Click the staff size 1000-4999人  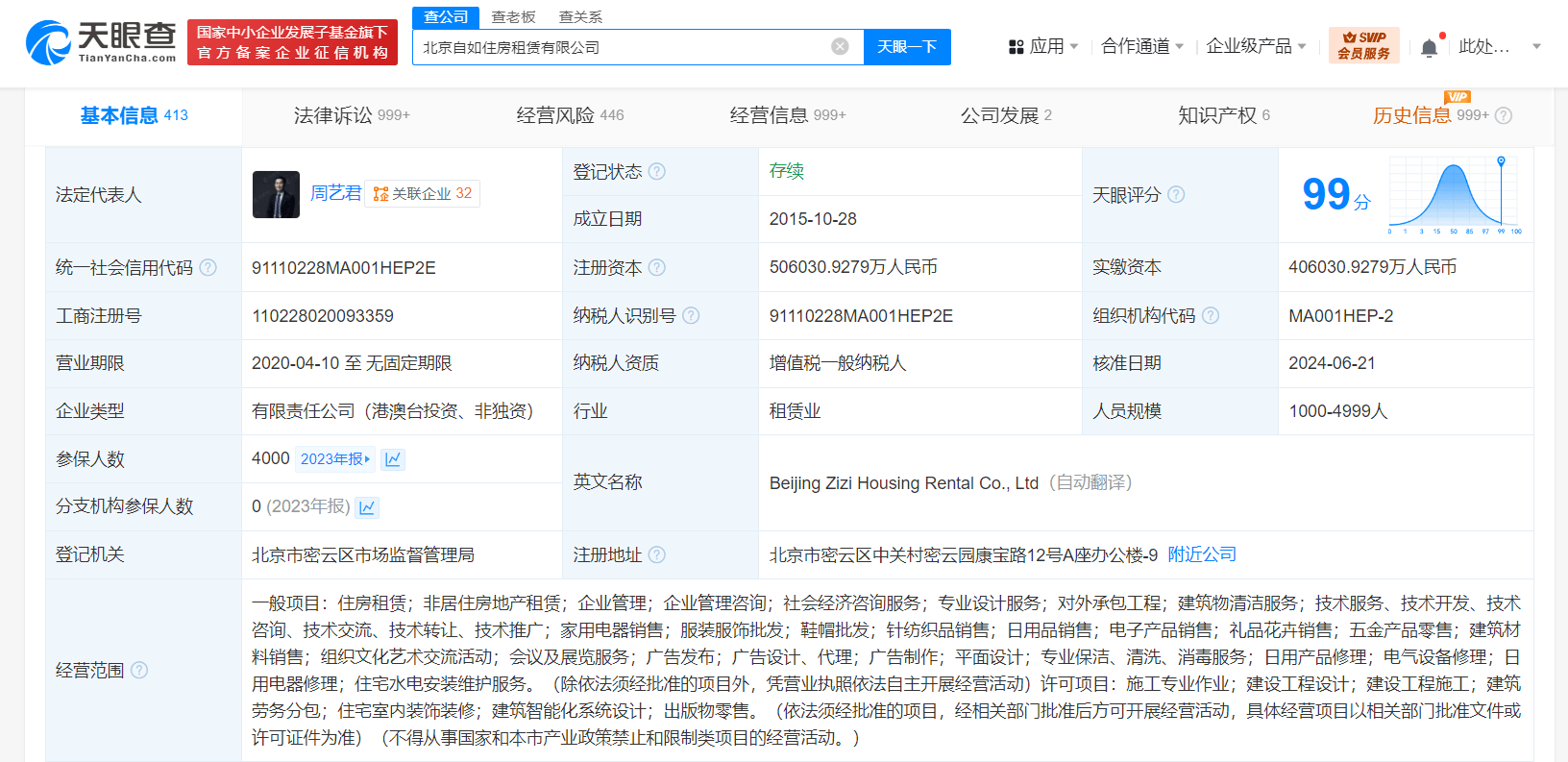pyautogui.click(x=1338, y=411)
